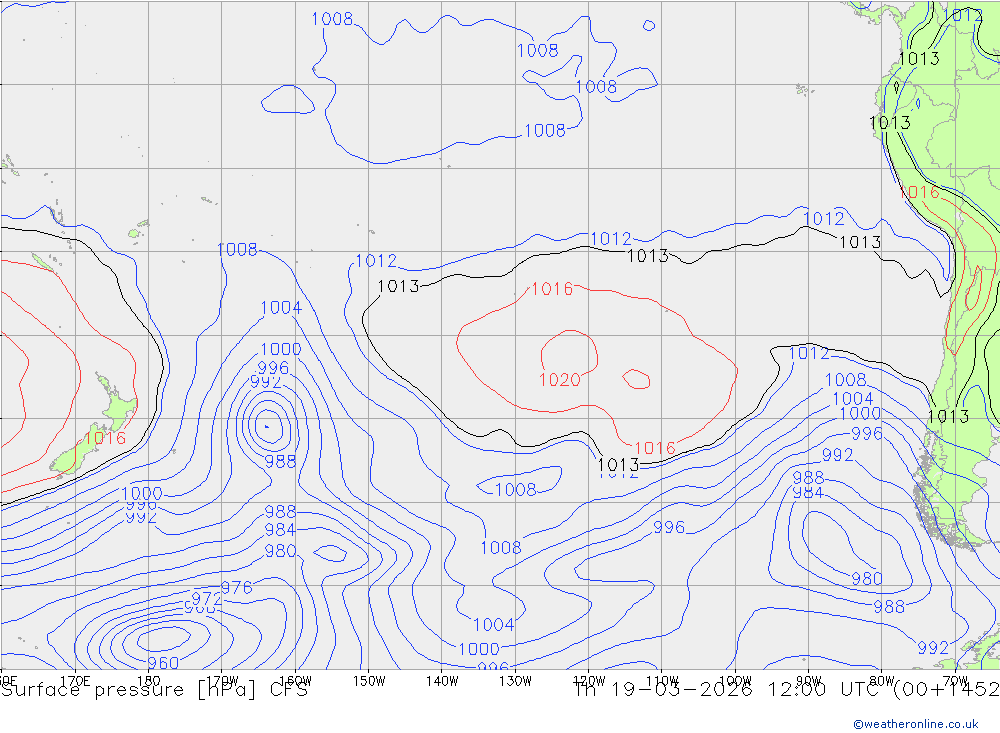Viewport: 1000px width, 733px height.
Task: Click the 90W longitude axis label
Action: [808, 681]
